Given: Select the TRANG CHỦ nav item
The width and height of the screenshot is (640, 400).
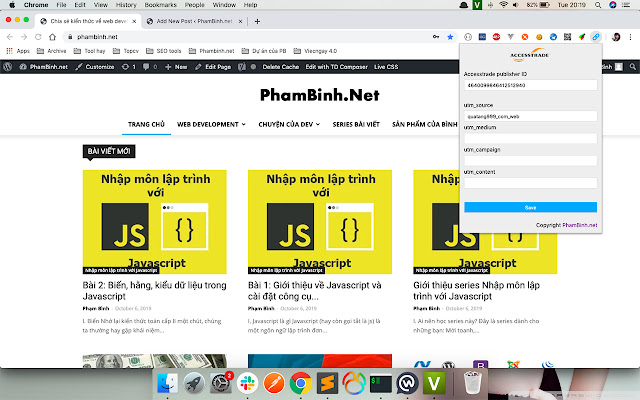Looking at the screenshot, I should (146, 124).
